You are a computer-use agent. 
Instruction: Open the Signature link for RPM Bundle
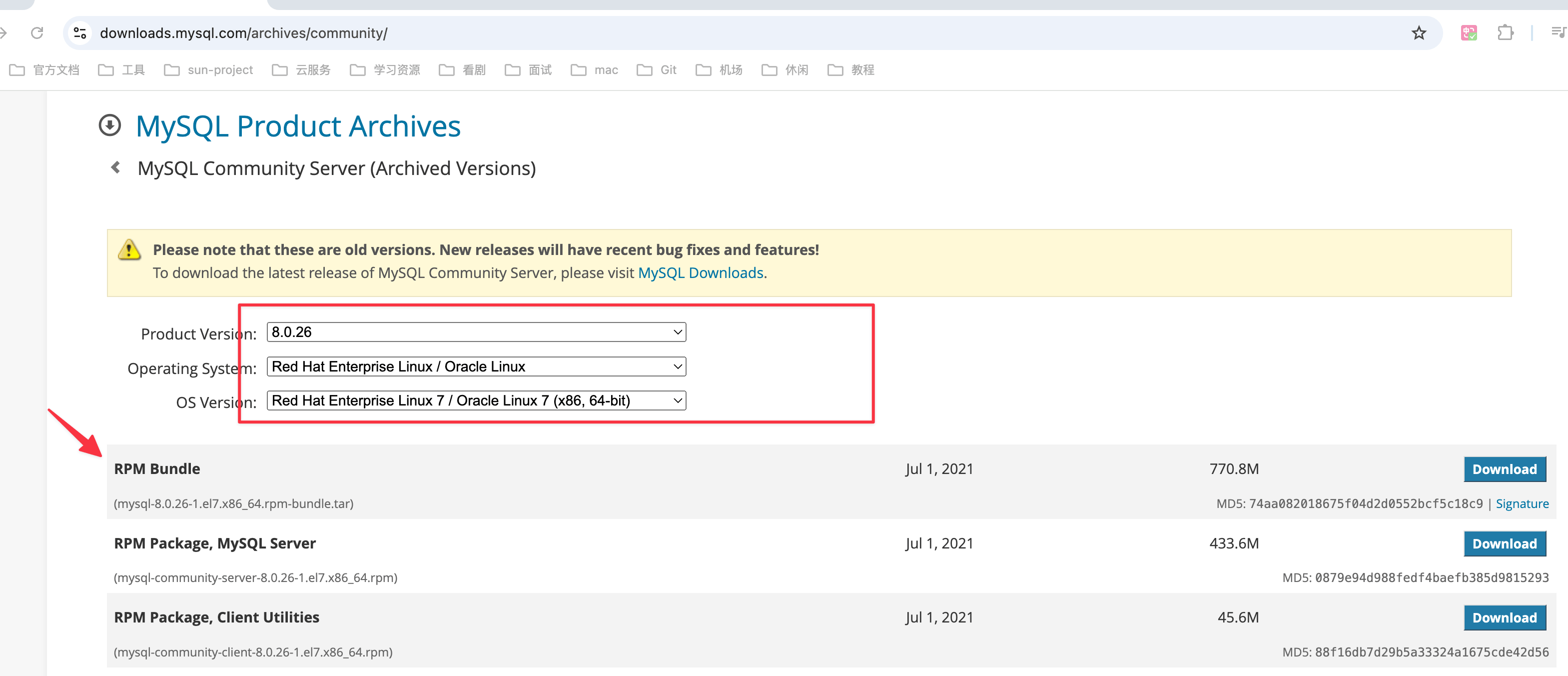pos(1522,503)
